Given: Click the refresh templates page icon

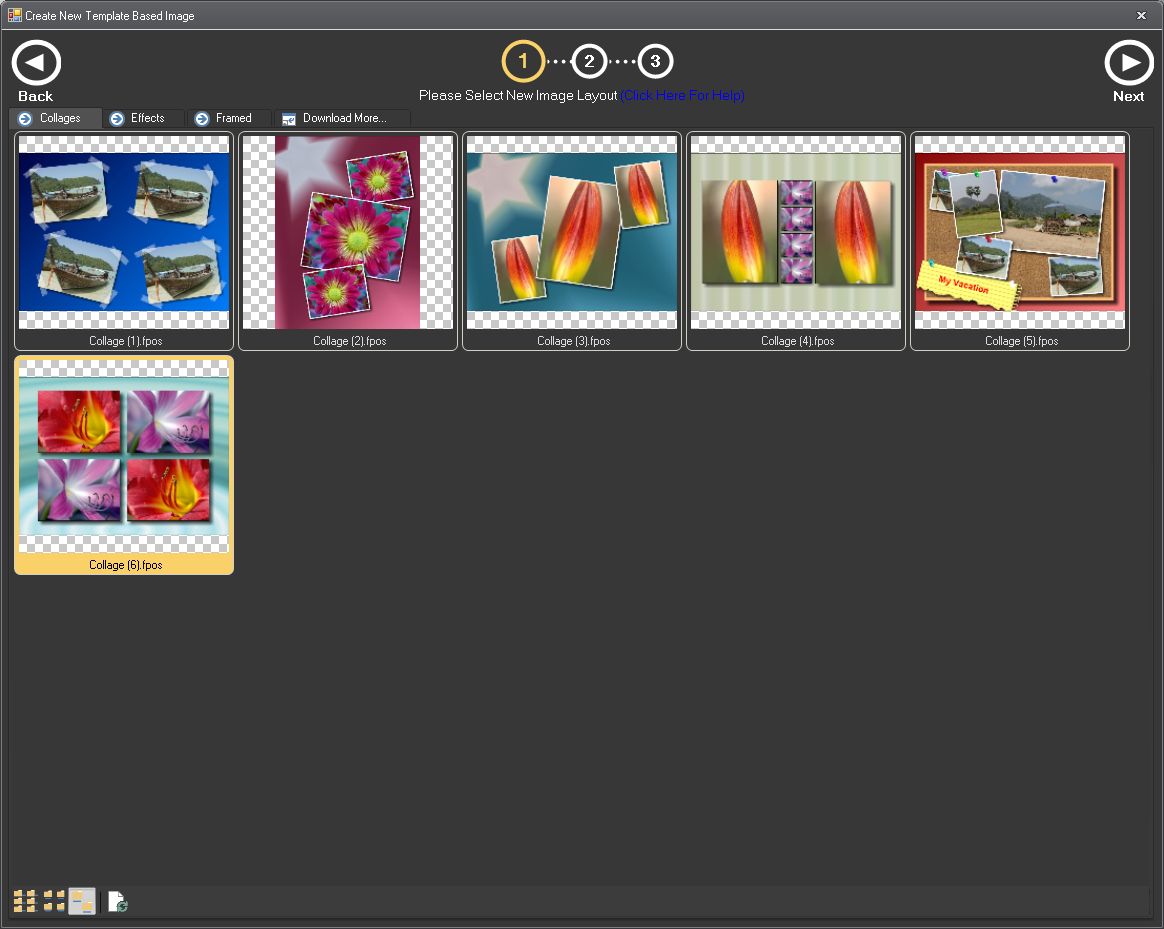Looking at the screenshot, I should (117, 902).
